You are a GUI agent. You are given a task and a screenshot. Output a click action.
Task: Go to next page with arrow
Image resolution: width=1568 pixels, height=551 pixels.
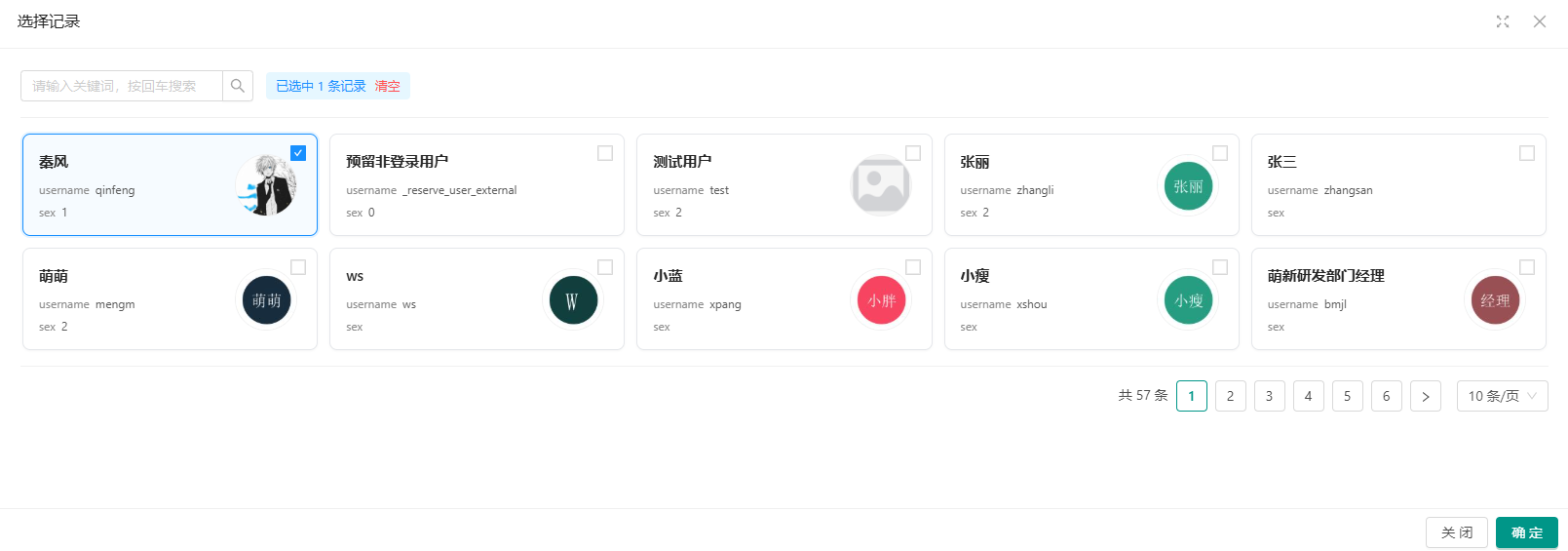point(1426,396)
